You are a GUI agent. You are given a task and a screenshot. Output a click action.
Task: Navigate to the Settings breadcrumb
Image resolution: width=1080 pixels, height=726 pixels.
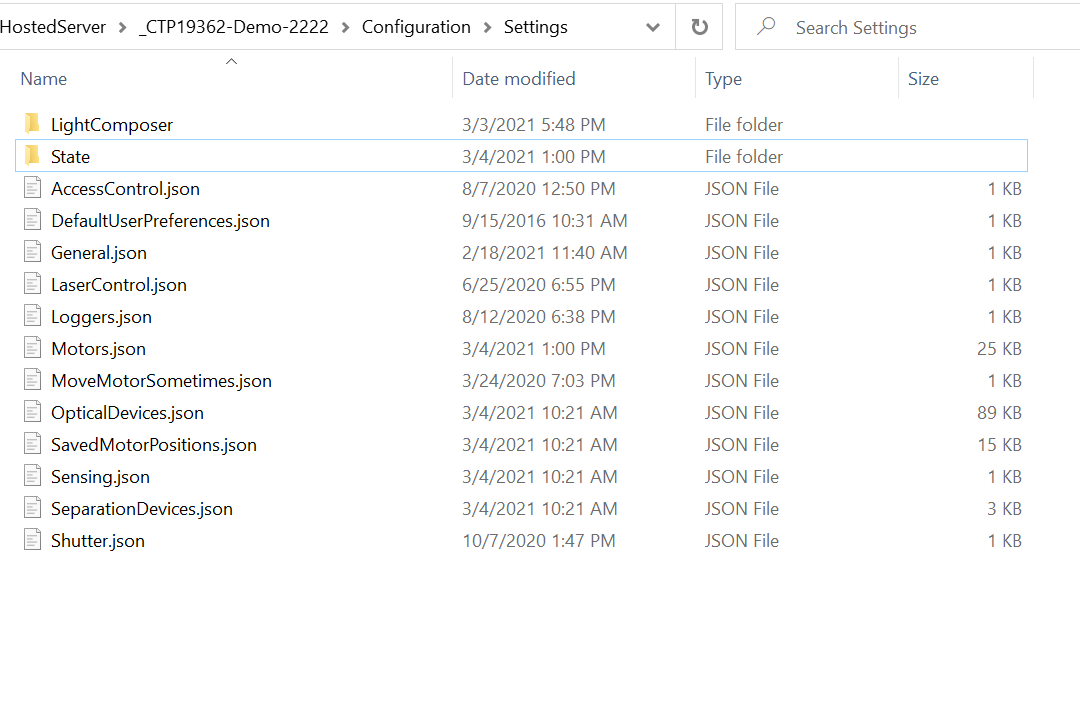click(535, 27)
